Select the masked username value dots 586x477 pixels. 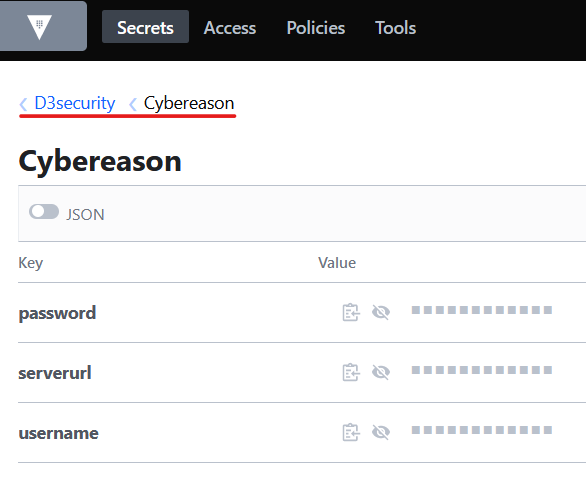tap(482, 430)
